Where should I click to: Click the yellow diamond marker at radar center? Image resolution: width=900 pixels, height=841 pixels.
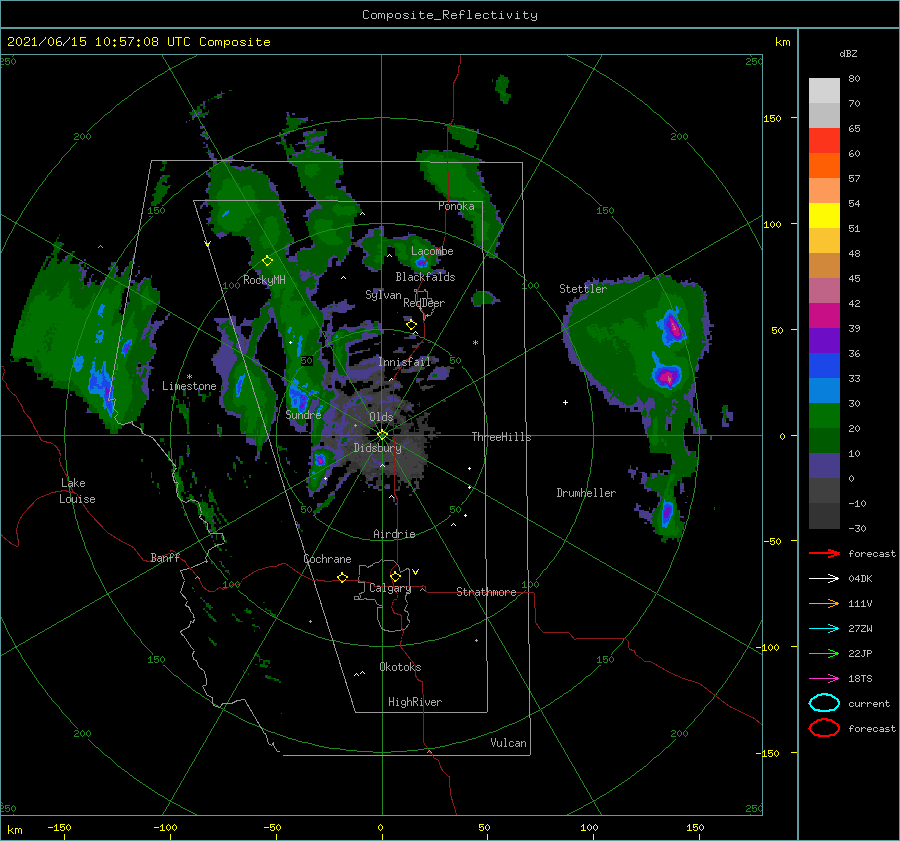(x=382, y=435)
